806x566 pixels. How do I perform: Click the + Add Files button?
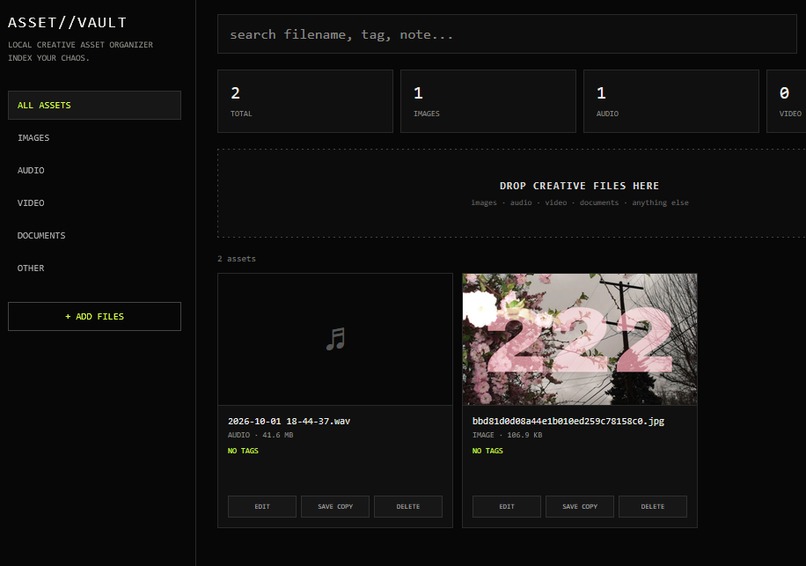pyautogui.click(x=95, y=317)
